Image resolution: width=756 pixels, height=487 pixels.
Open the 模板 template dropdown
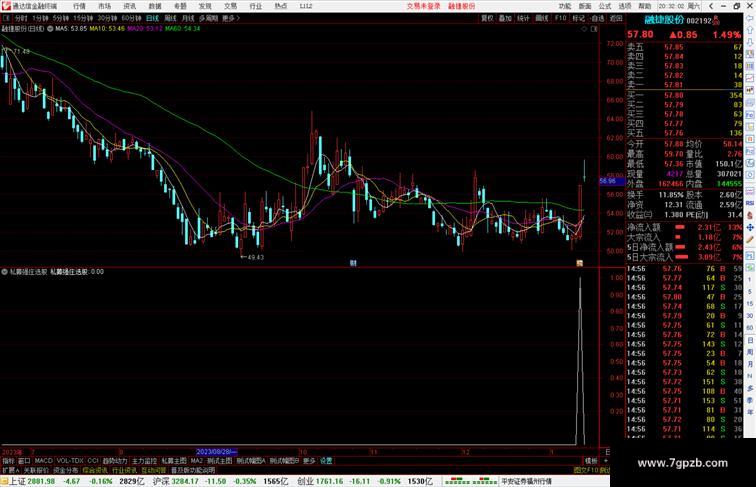point(591,461)
